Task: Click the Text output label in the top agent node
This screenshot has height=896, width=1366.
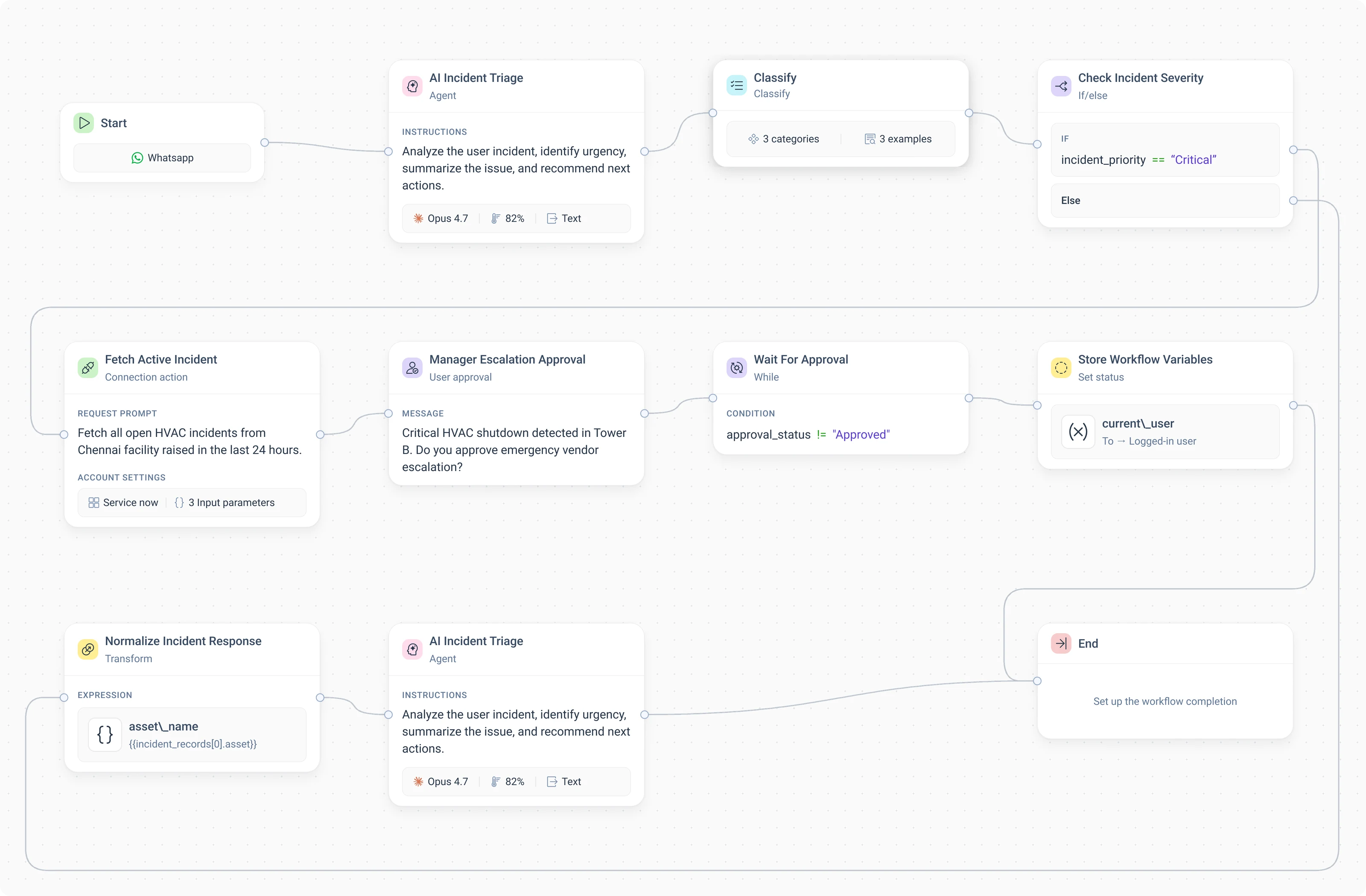Action: click(571, 218)
